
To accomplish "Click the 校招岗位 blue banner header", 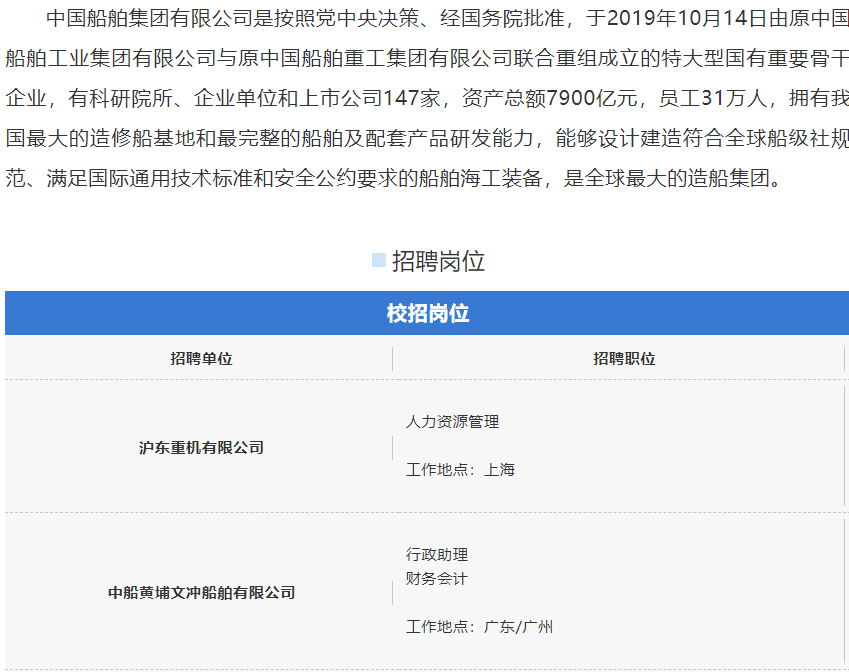I will click(x=427, y=313).
